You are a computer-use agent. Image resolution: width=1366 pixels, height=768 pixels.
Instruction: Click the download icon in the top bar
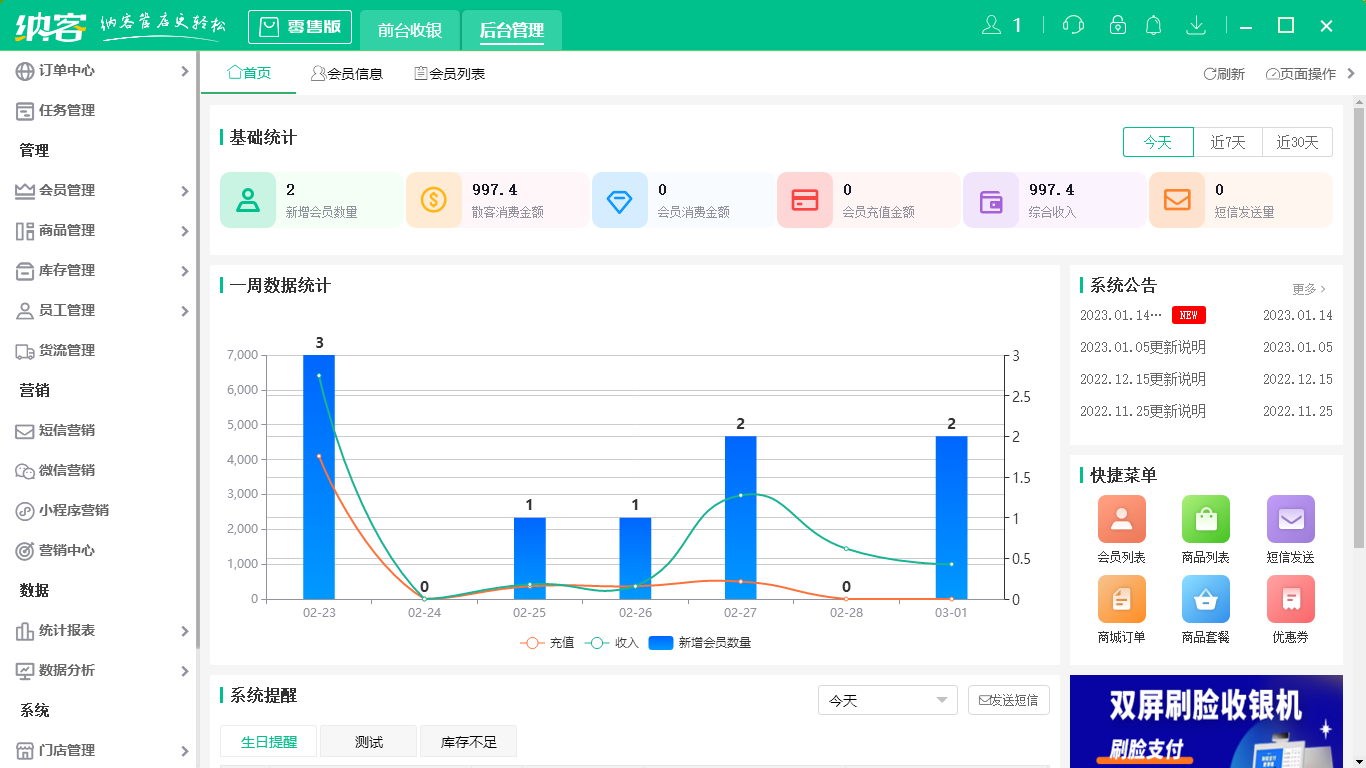click(1196, 23)
